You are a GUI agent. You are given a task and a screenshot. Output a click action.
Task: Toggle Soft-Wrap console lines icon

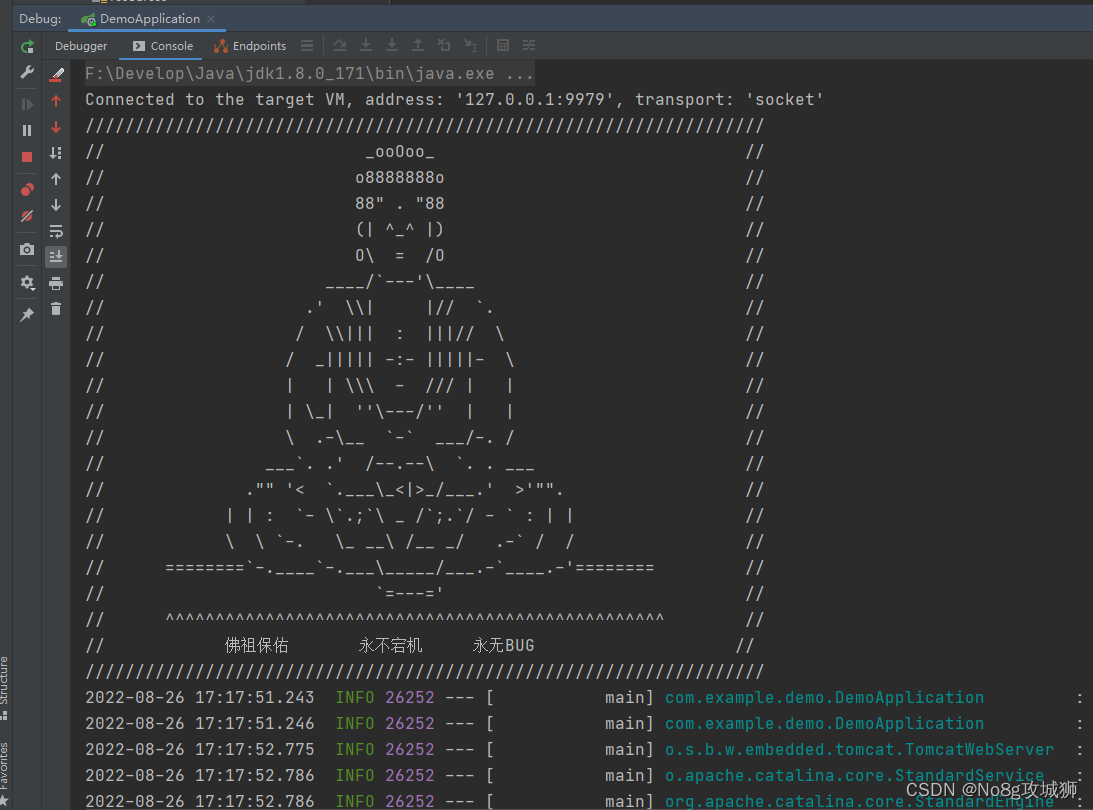point(56,231)
